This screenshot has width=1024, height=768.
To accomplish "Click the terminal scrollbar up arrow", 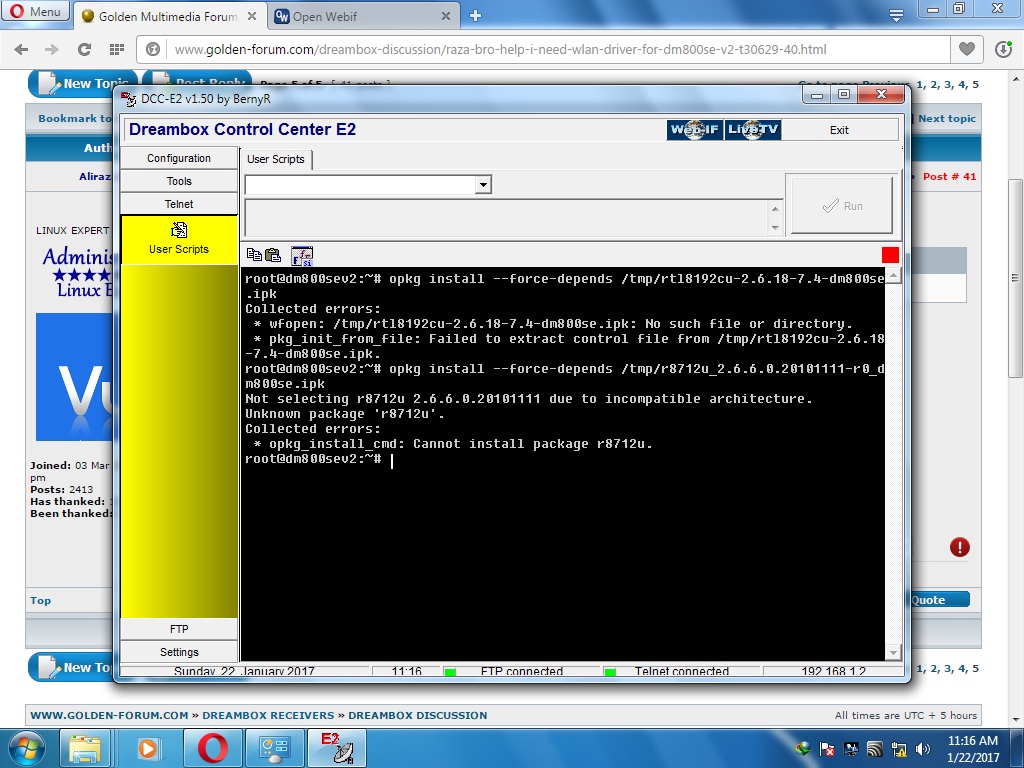I will [893, 276].
